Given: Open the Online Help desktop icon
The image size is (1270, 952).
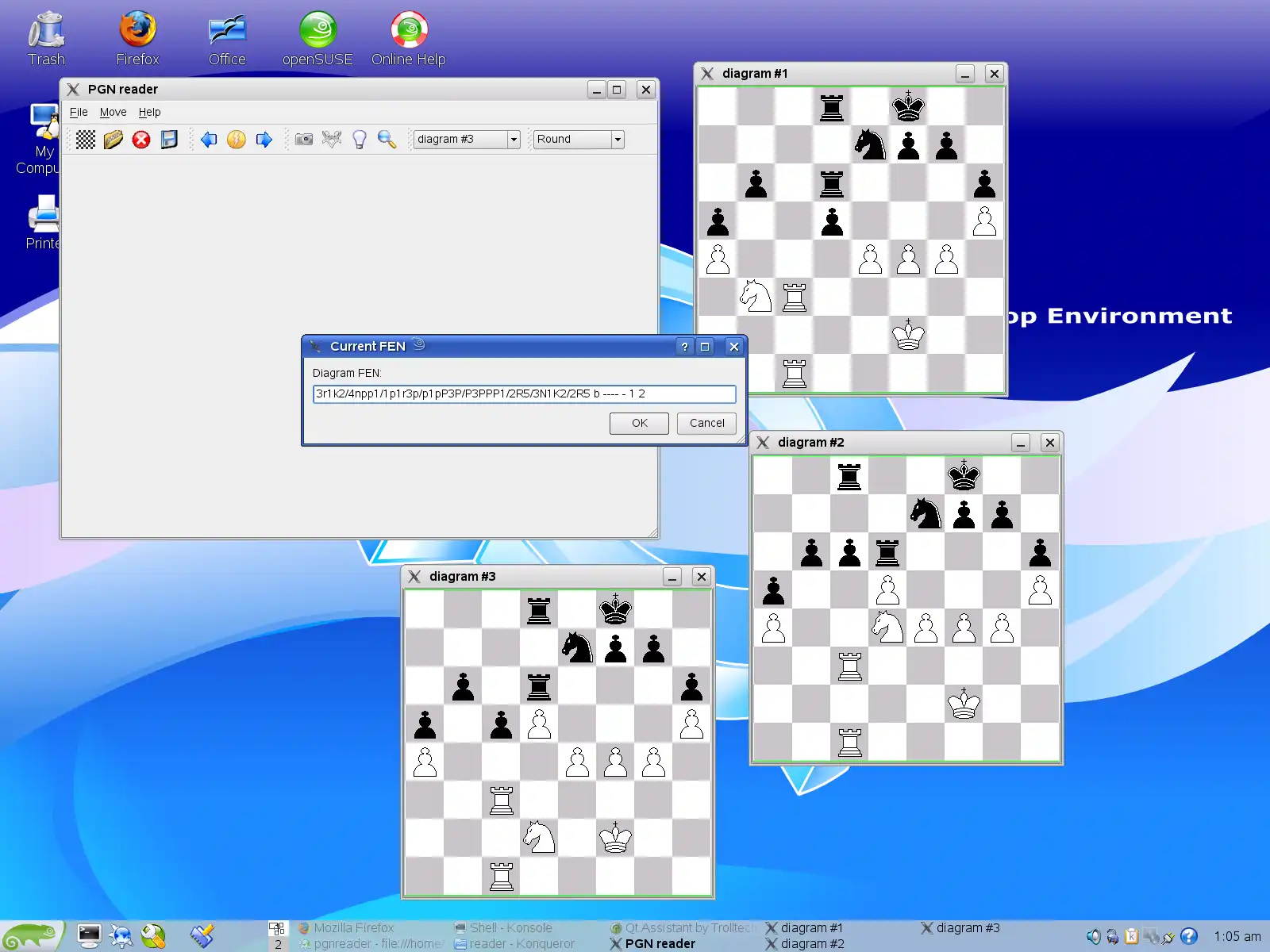Looking at the screenshot, I should click(409, 38).
